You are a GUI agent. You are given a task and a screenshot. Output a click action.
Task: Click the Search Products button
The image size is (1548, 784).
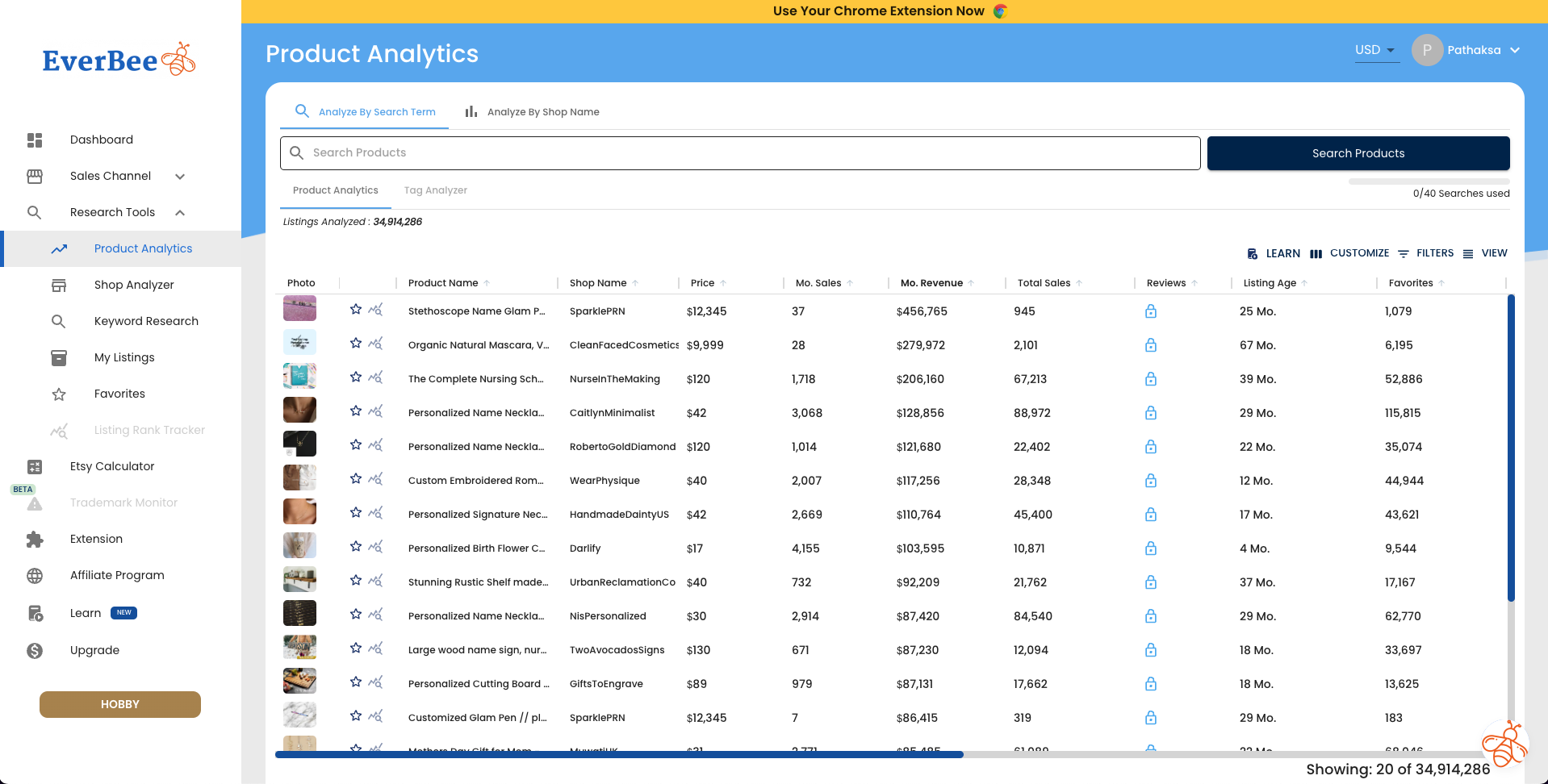[x=1358, y=152]
